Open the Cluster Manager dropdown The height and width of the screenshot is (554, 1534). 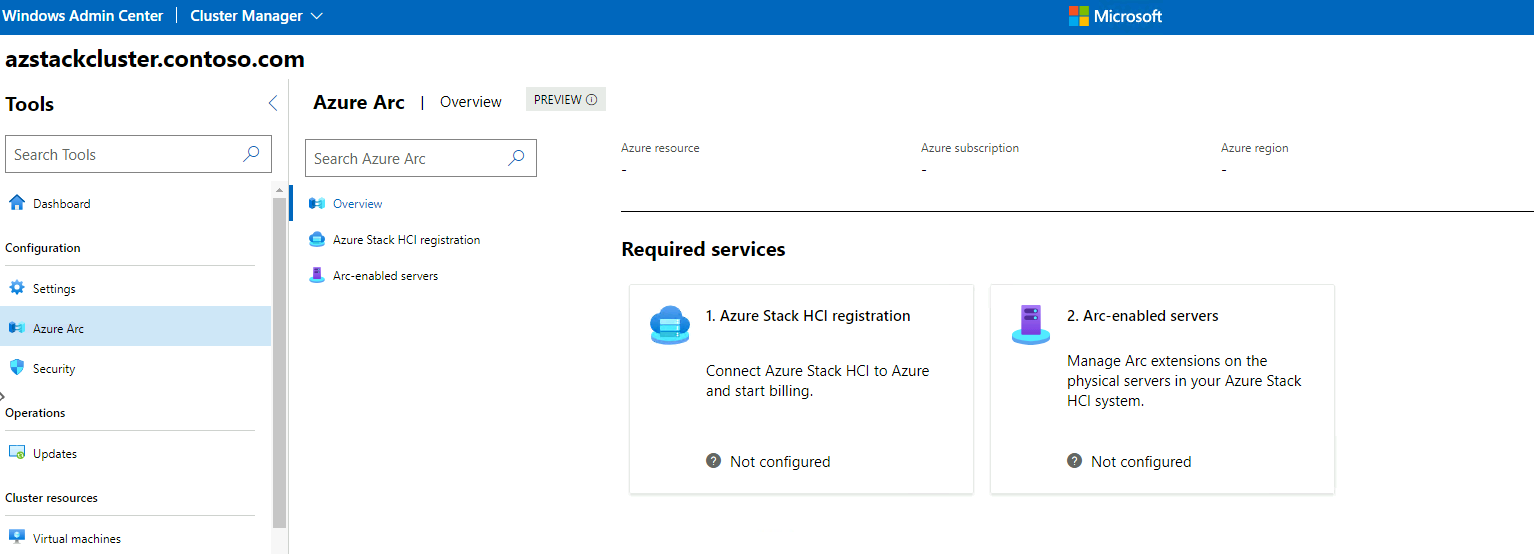(x=257, y=16)
